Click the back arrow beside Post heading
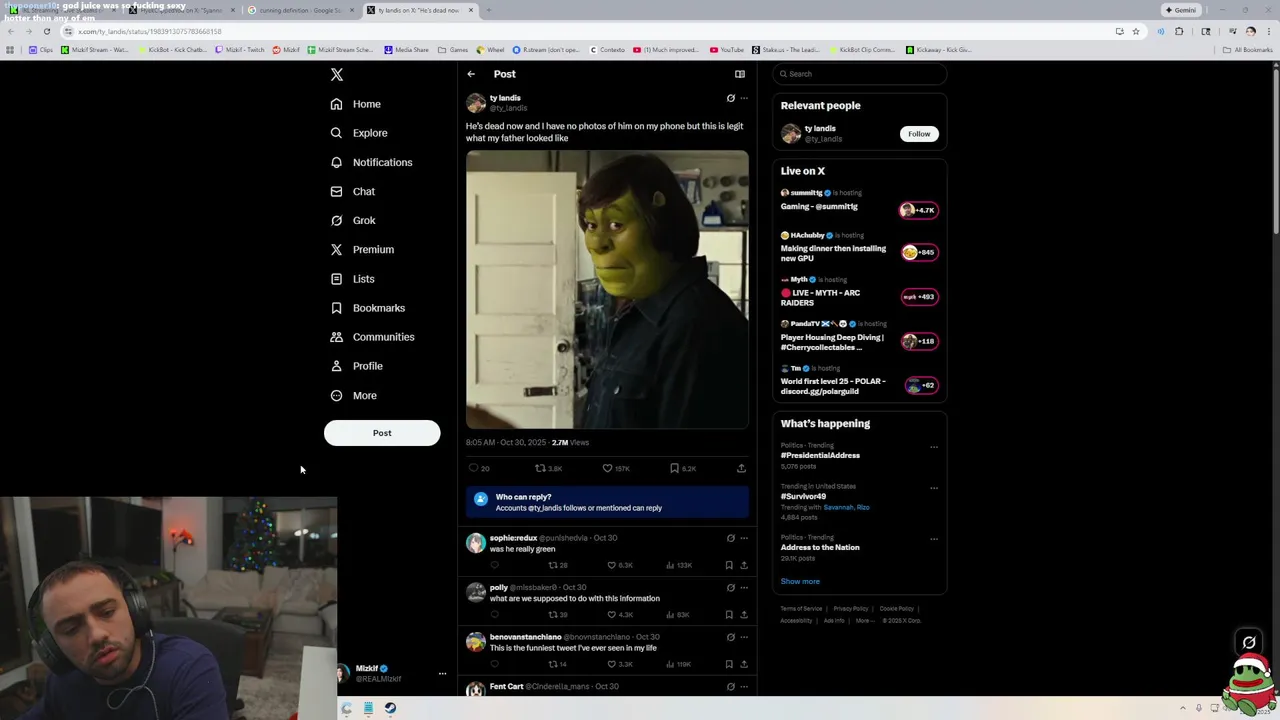This screenshot has height=720, width=1280. pyautogui.click(x=471, y=74)
